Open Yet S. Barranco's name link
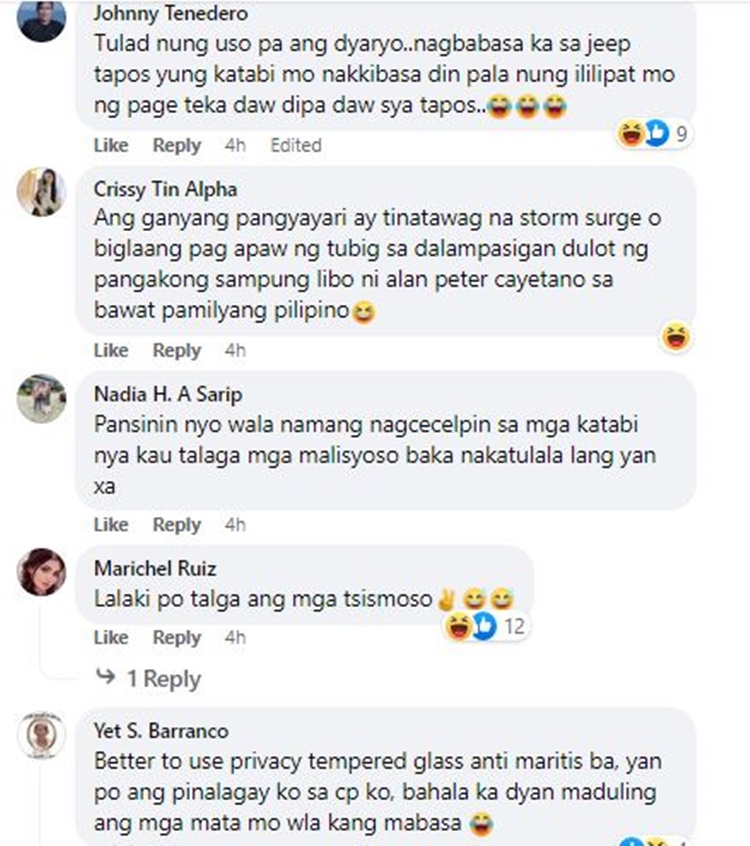Screen dimensions: 750x846 tap(161, 731)
